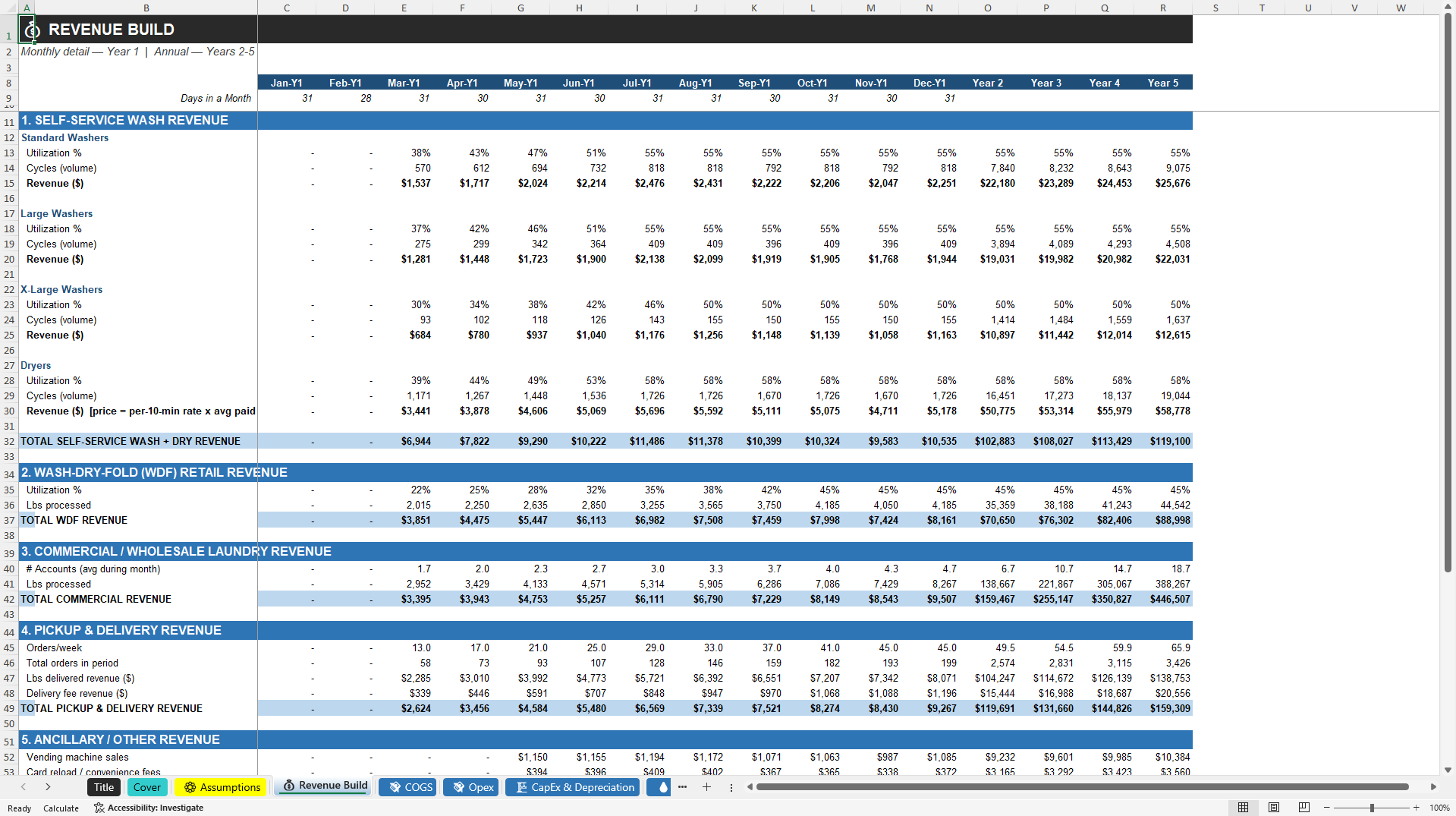The image size is (1456, 816).
Task: Click the Large Washers label
Action: (x=56, y=213)
